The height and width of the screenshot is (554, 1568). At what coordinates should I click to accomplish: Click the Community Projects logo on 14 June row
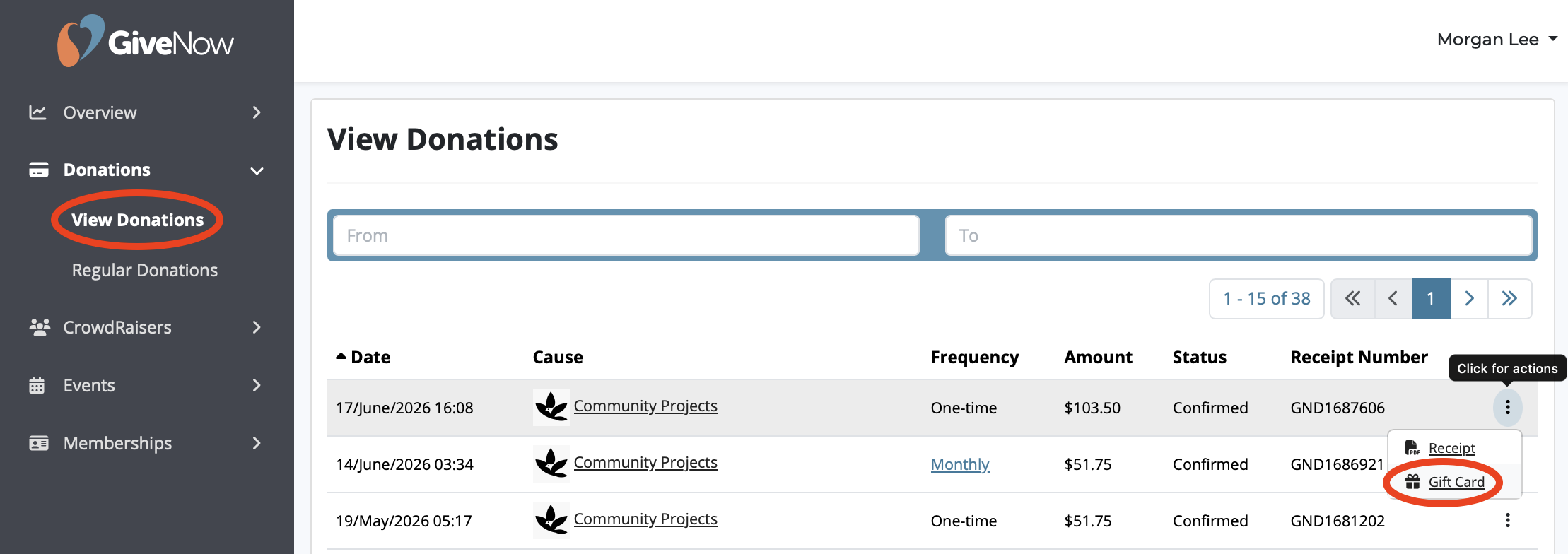click(x=551, y=464)
